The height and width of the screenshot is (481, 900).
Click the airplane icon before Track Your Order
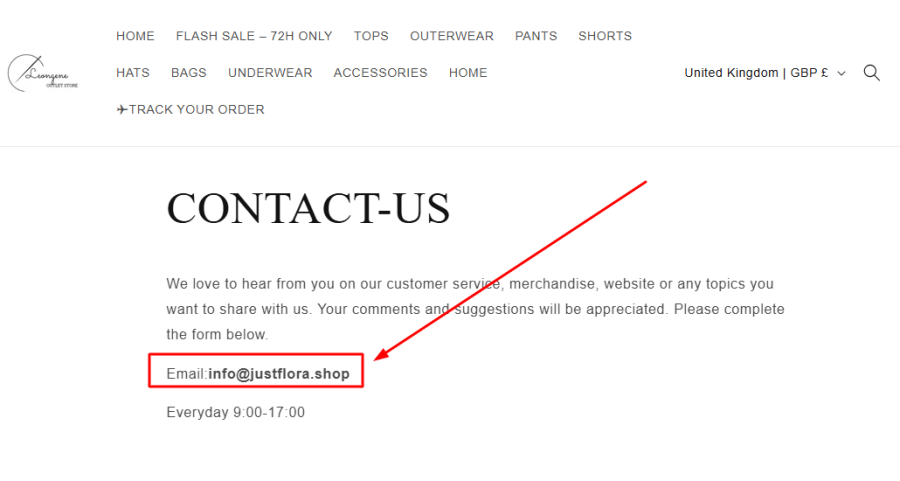pyautogui.click(x=122, y=110)
